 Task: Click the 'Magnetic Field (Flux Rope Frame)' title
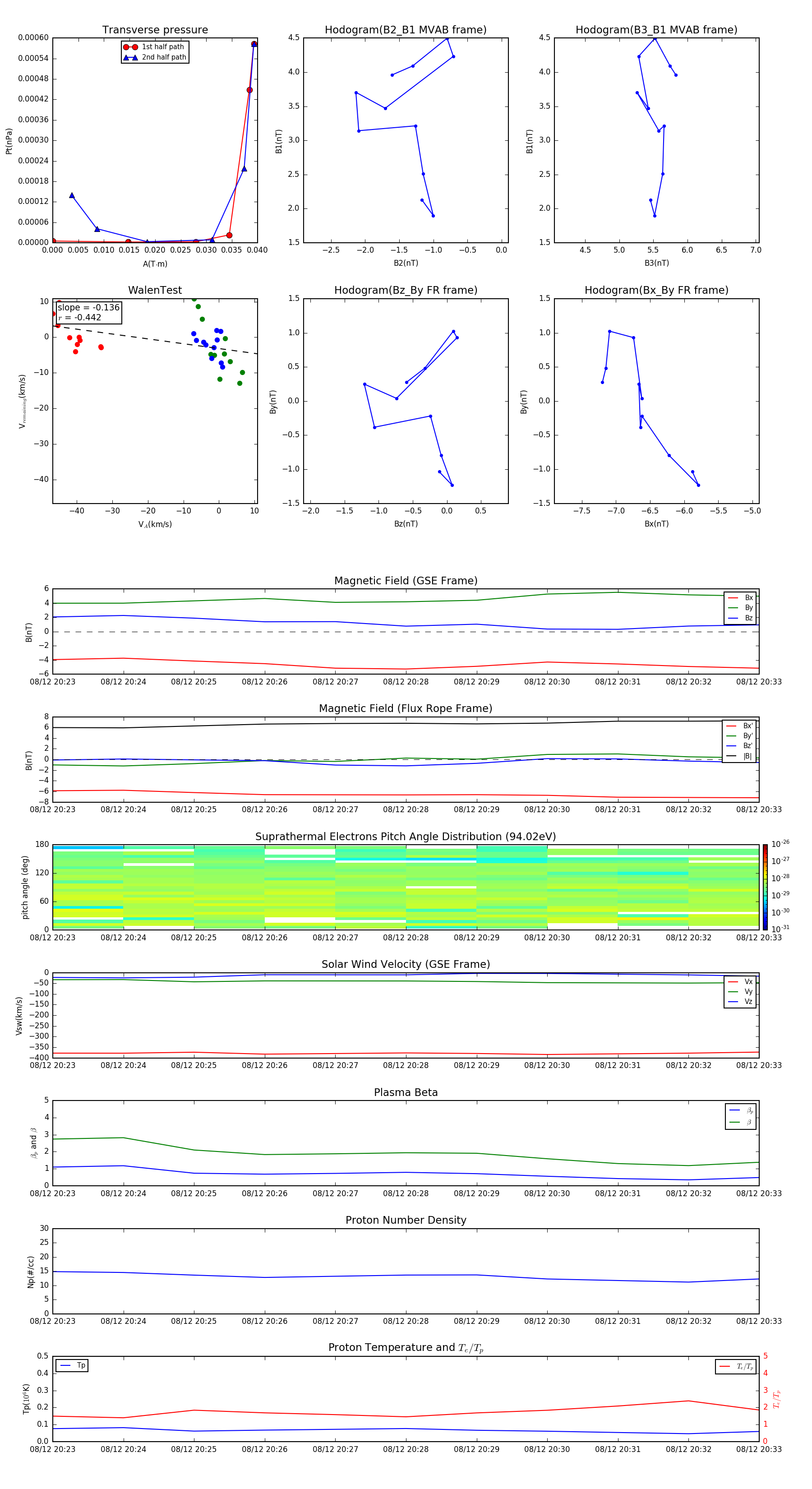click(x=406, y=709)
